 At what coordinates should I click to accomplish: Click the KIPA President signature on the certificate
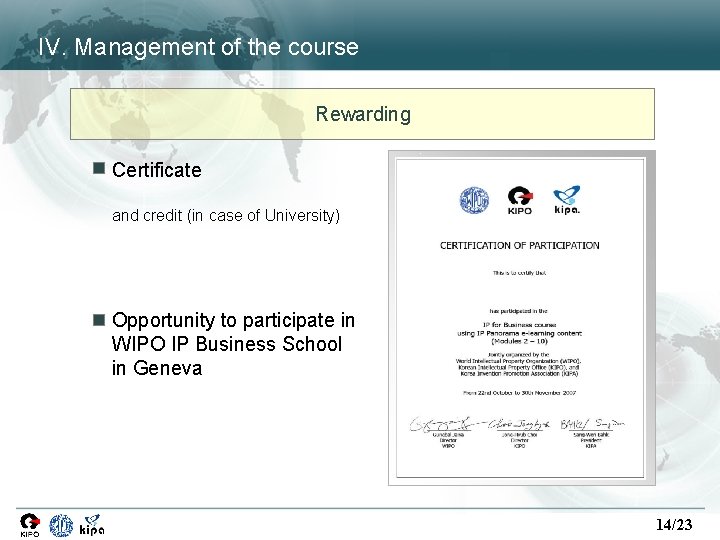[x=592, y=424]
